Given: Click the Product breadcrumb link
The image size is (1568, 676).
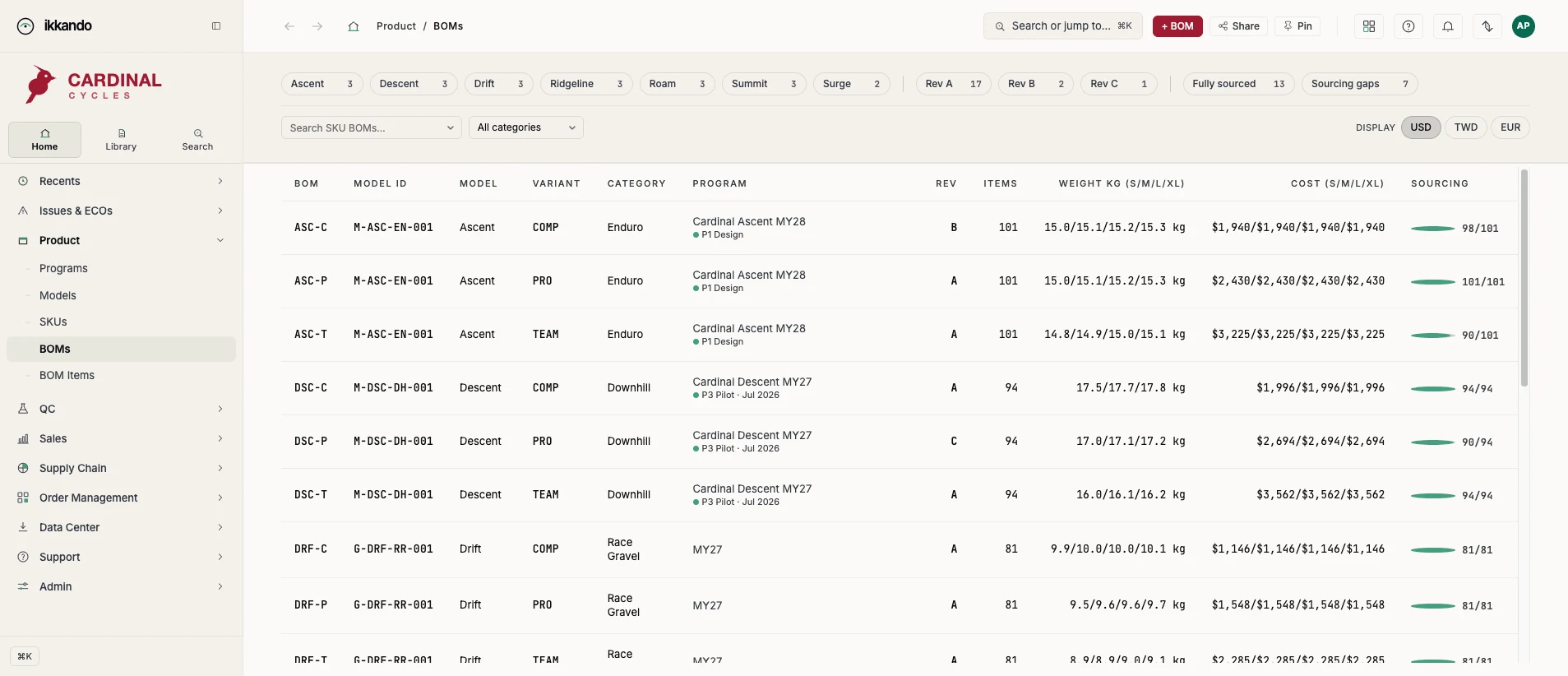Looking at the screenshot, I should coord(396,26).
